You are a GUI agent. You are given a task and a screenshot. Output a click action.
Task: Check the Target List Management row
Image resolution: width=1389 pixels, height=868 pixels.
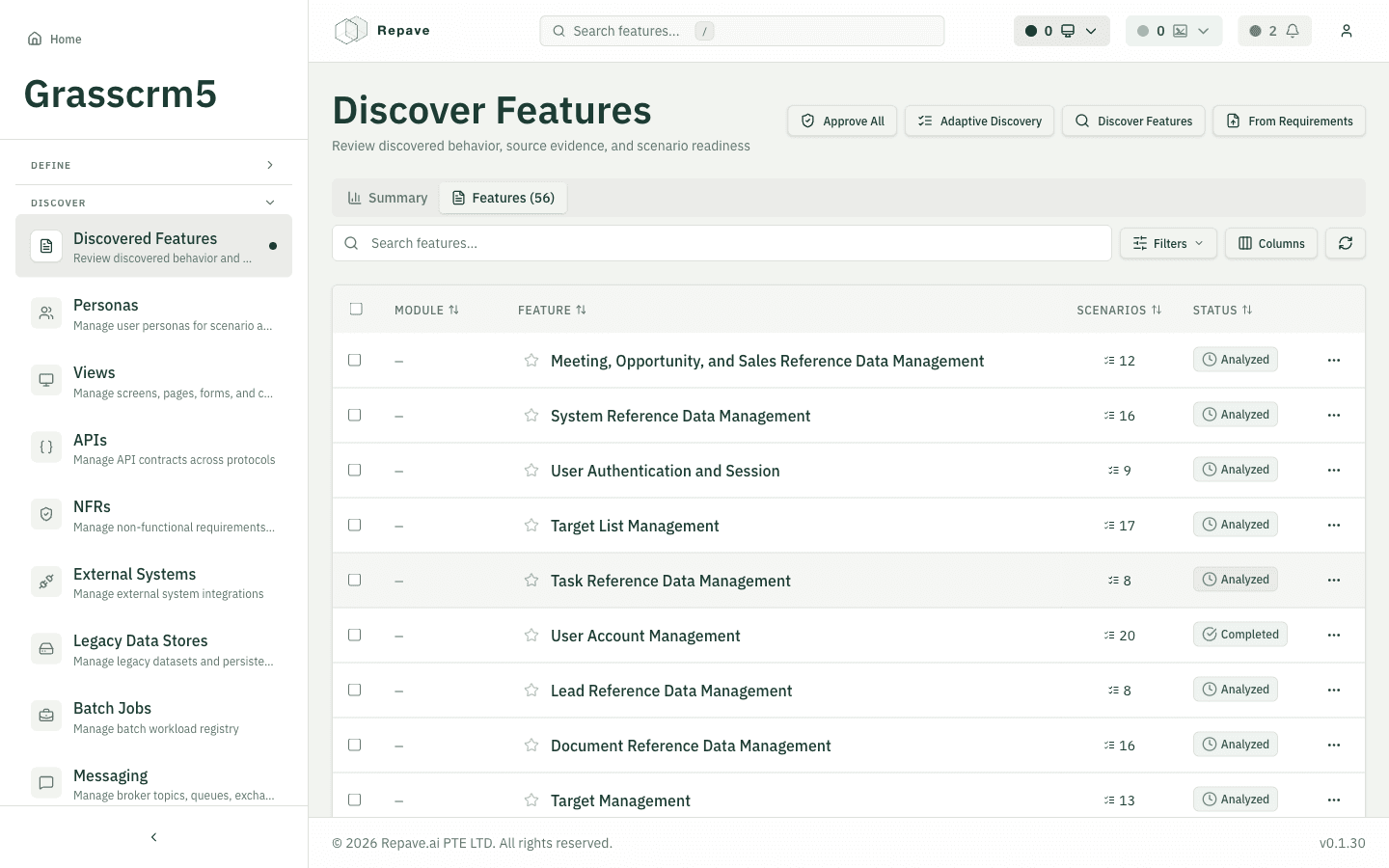pyautogui.click(x=355, y=525)
